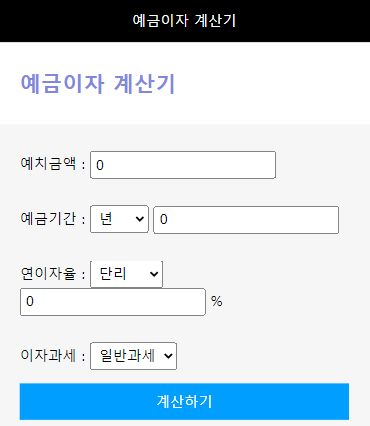Click the purple 예금이자 계산기 heading
Viewport: 370px width, 426px height.
click(98, 83)
